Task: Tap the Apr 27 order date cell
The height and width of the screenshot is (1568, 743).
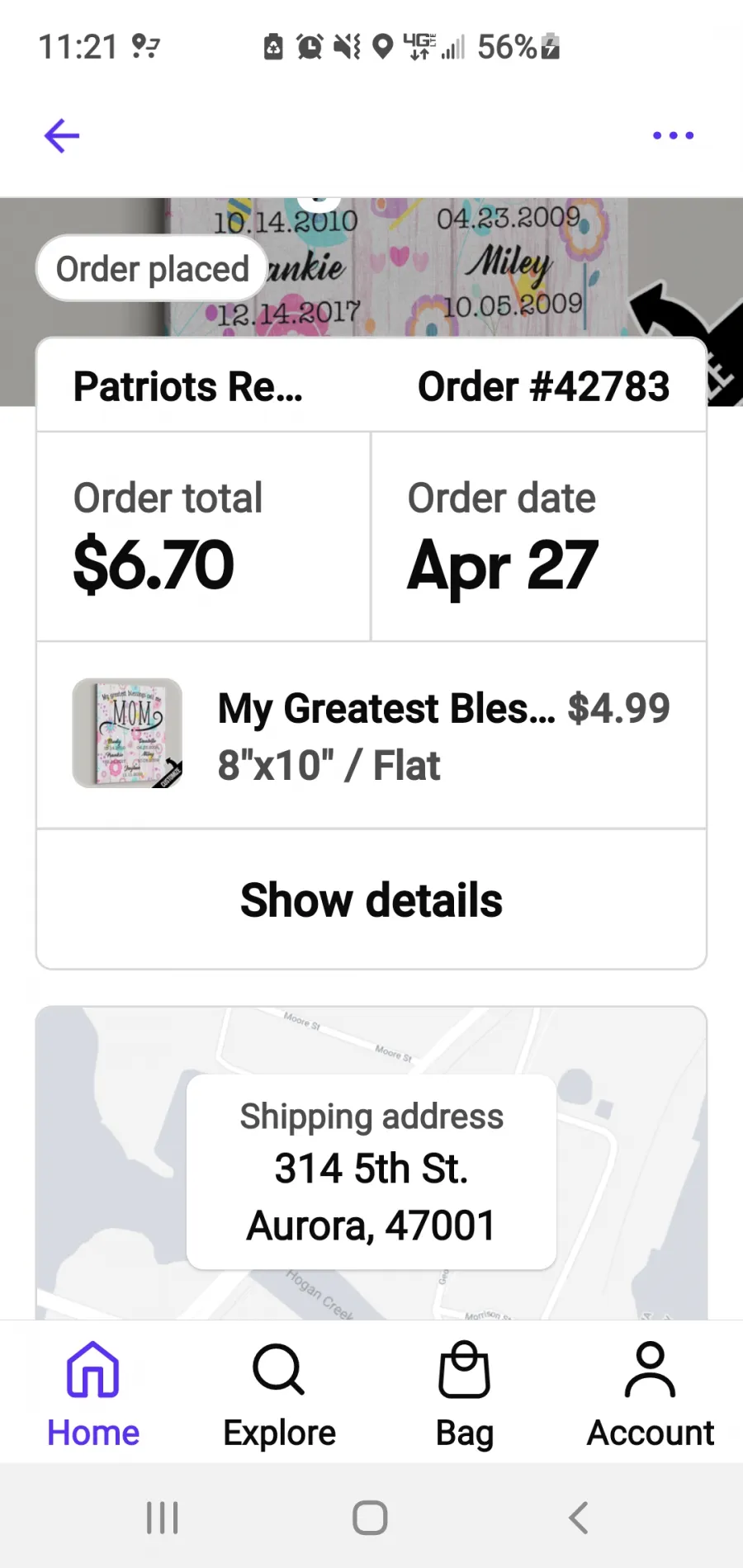Action: [x=539, y=536]
